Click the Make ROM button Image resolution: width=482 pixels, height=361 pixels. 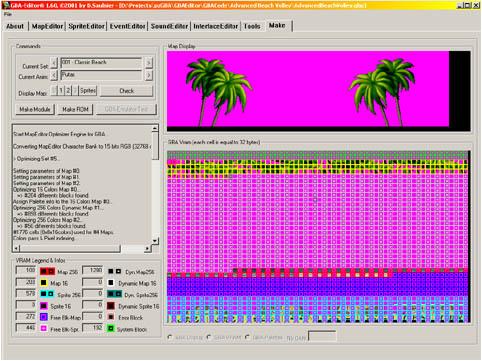[75, 109]
